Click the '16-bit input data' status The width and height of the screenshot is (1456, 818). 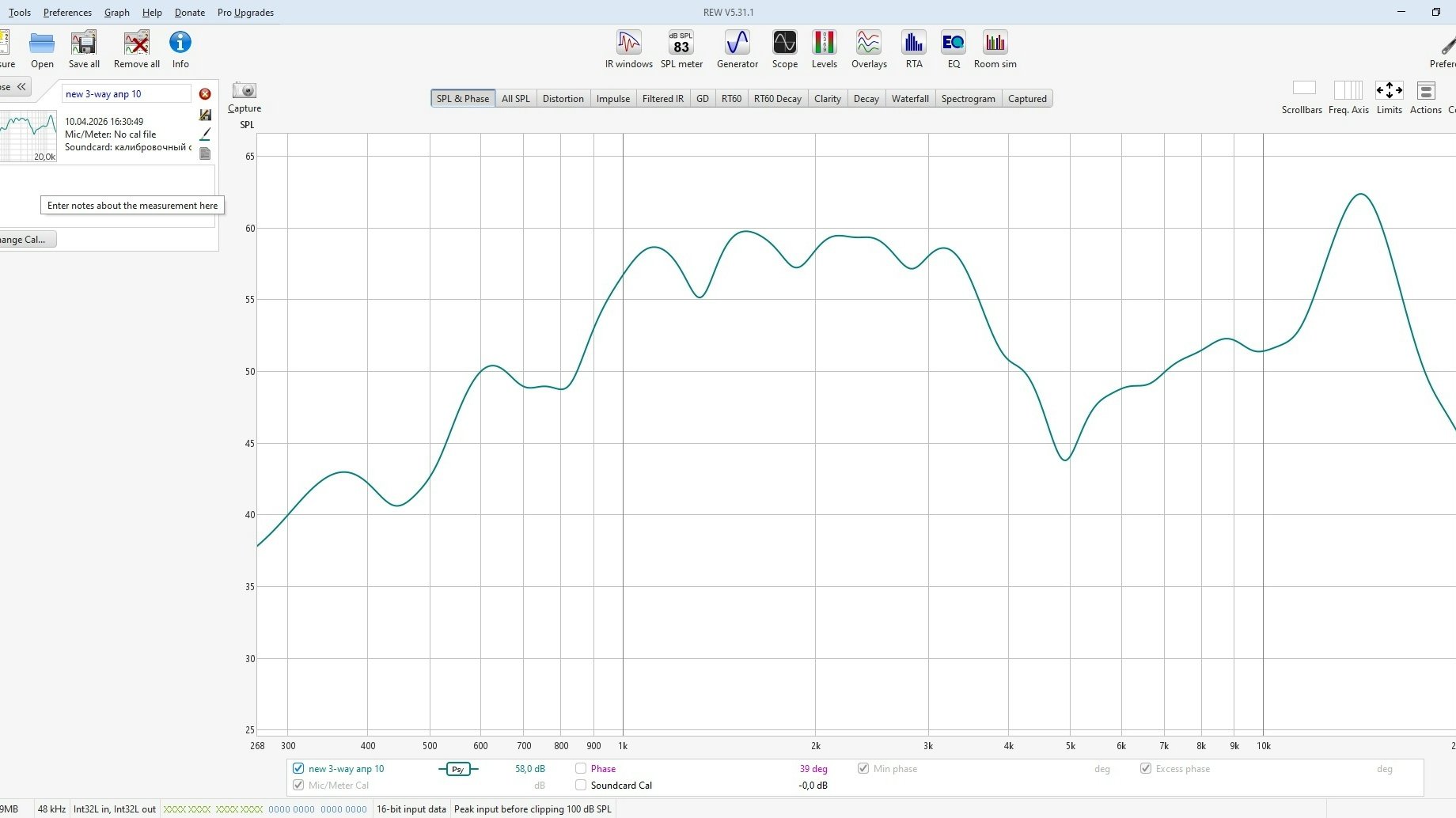pyautogui.click(x=411, y=809)
